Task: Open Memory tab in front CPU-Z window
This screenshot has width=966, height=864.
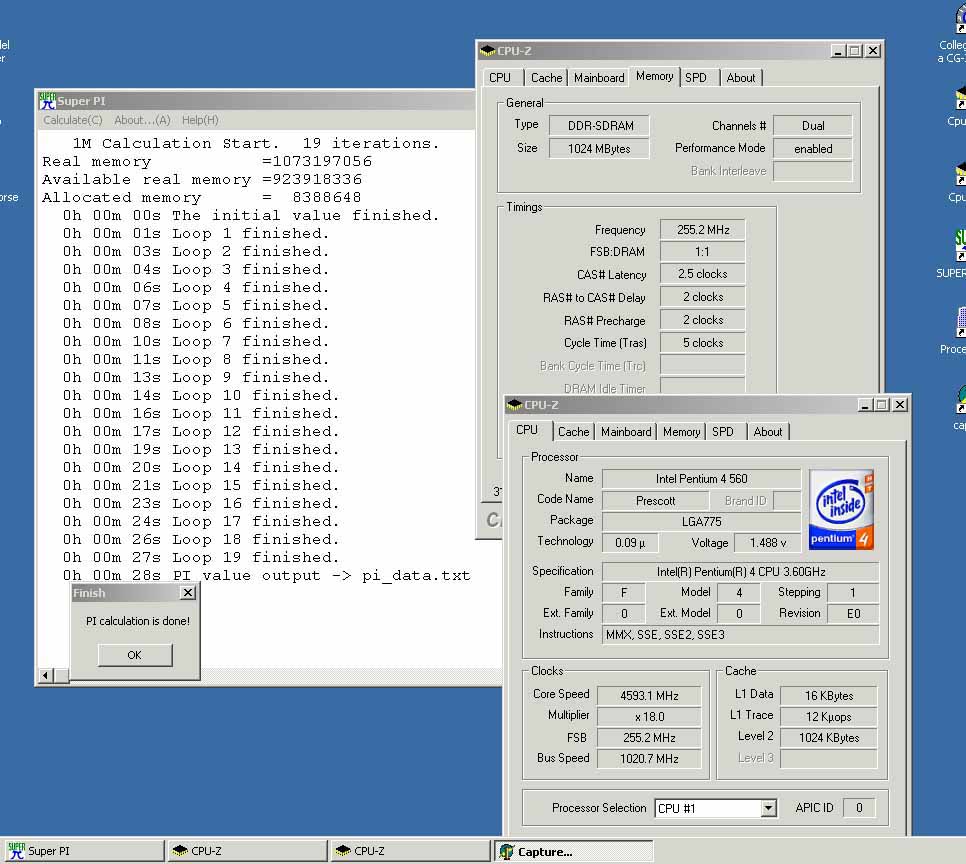Action: pyautogui.click(x=681, y=432)
